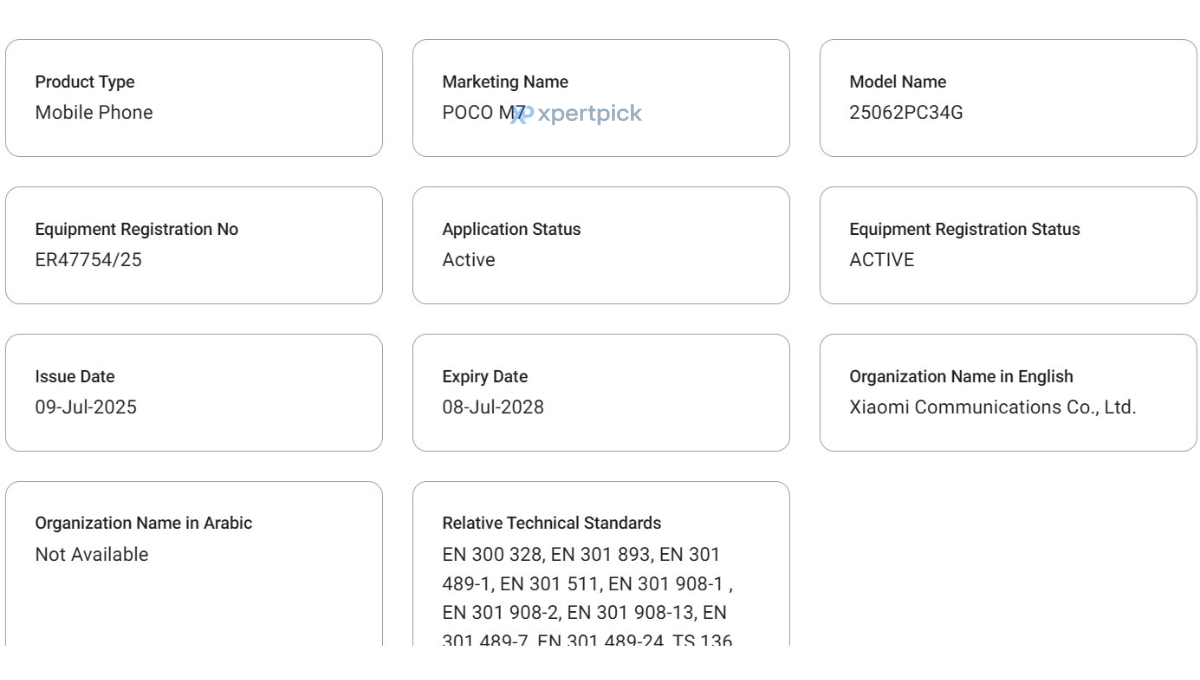The width and height of the screenshot is (1200, 680).
Task: Select issue date 09-Jul-2025
Action: (86, 407)
